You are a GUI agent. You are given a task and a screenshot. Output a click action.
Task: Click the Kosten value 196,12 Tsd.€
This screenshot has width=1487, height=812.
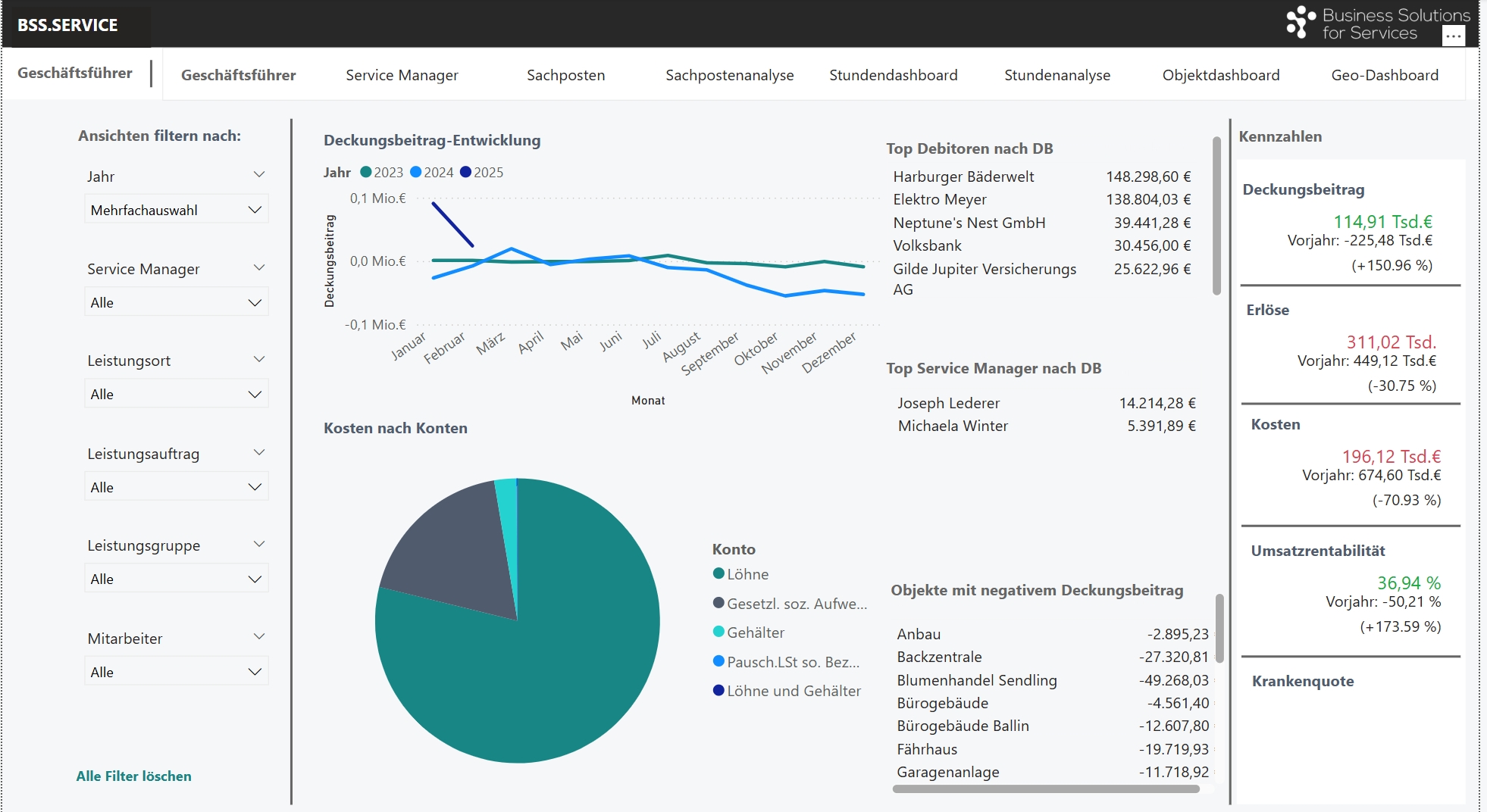tap(1391, 457)
